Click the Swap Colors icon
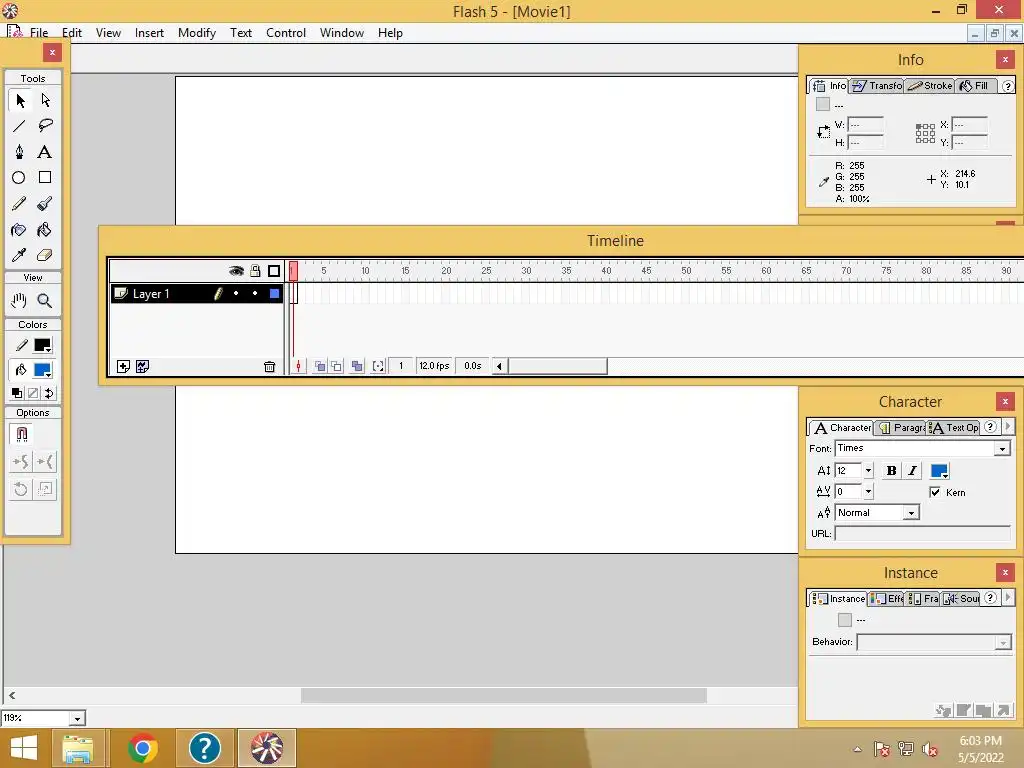 pos(49,393)
